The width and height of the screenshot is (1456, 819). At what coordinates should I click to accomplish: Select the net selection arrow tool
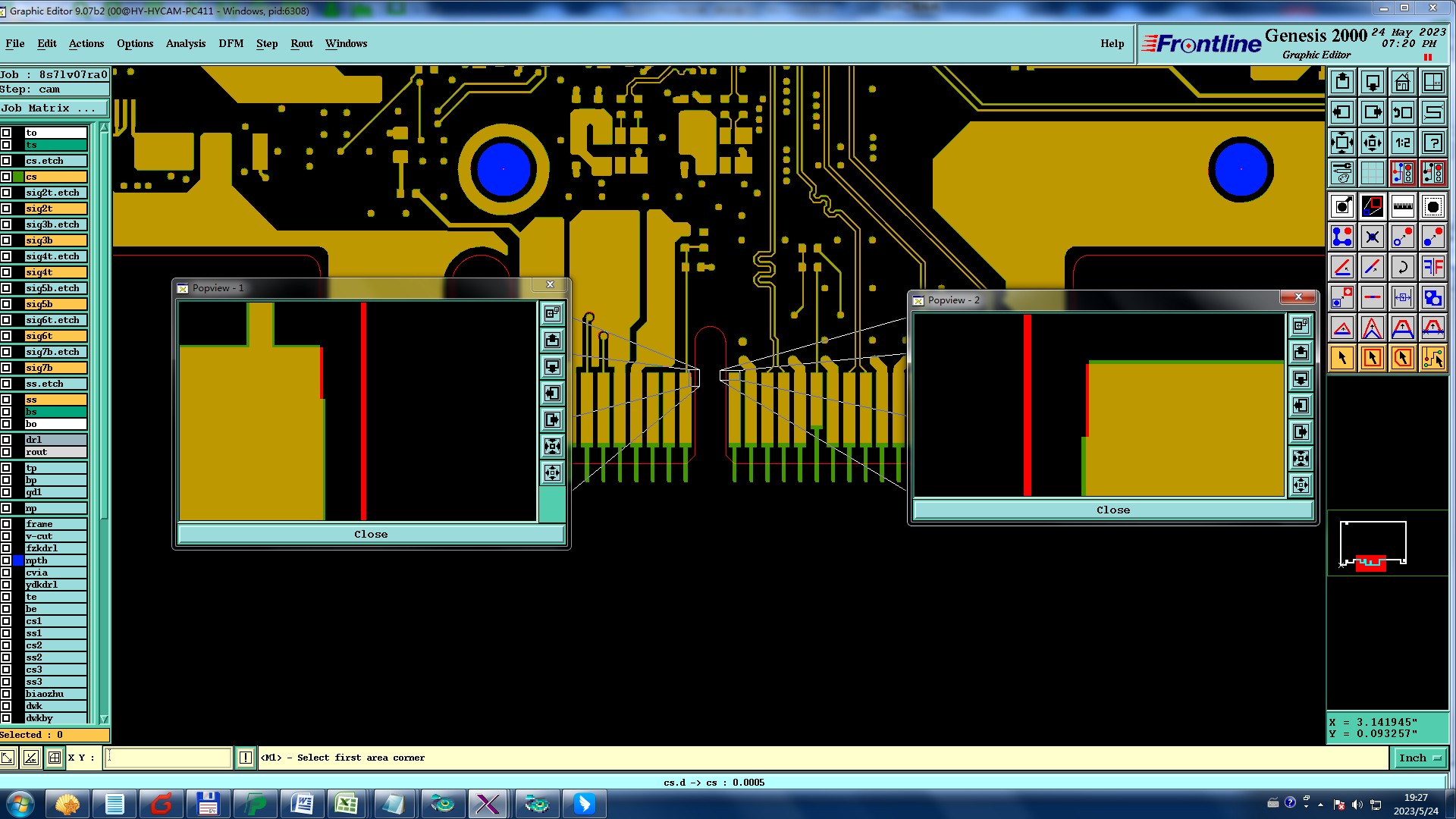click(1433, 358)
